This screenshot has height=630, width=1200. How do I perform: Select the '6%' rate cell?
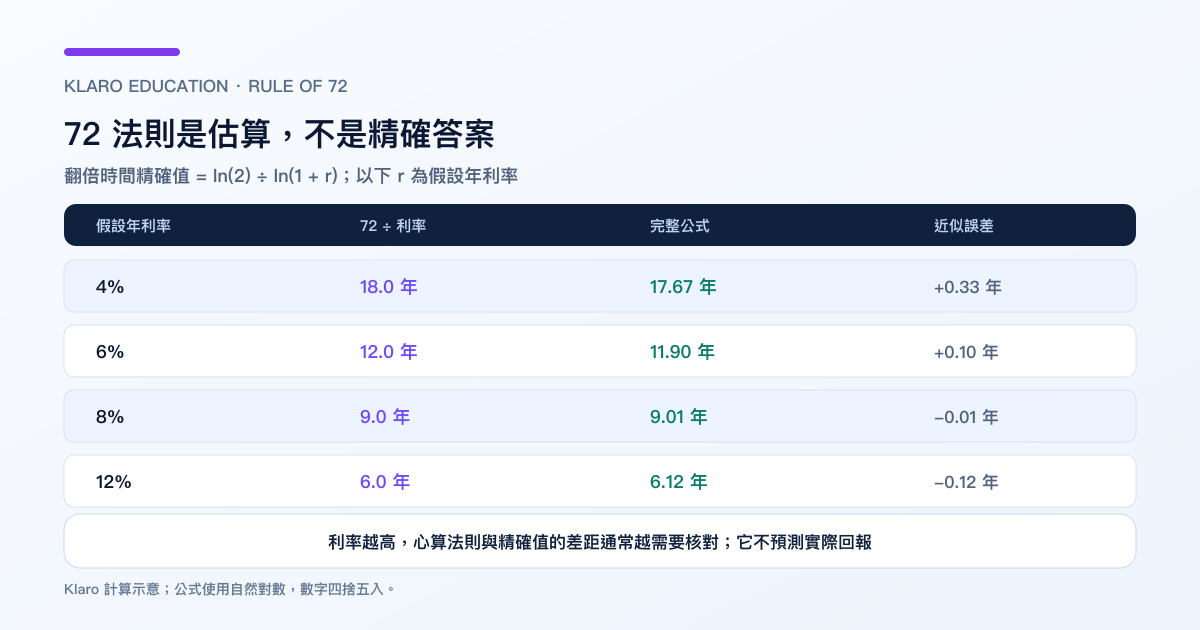110,352
